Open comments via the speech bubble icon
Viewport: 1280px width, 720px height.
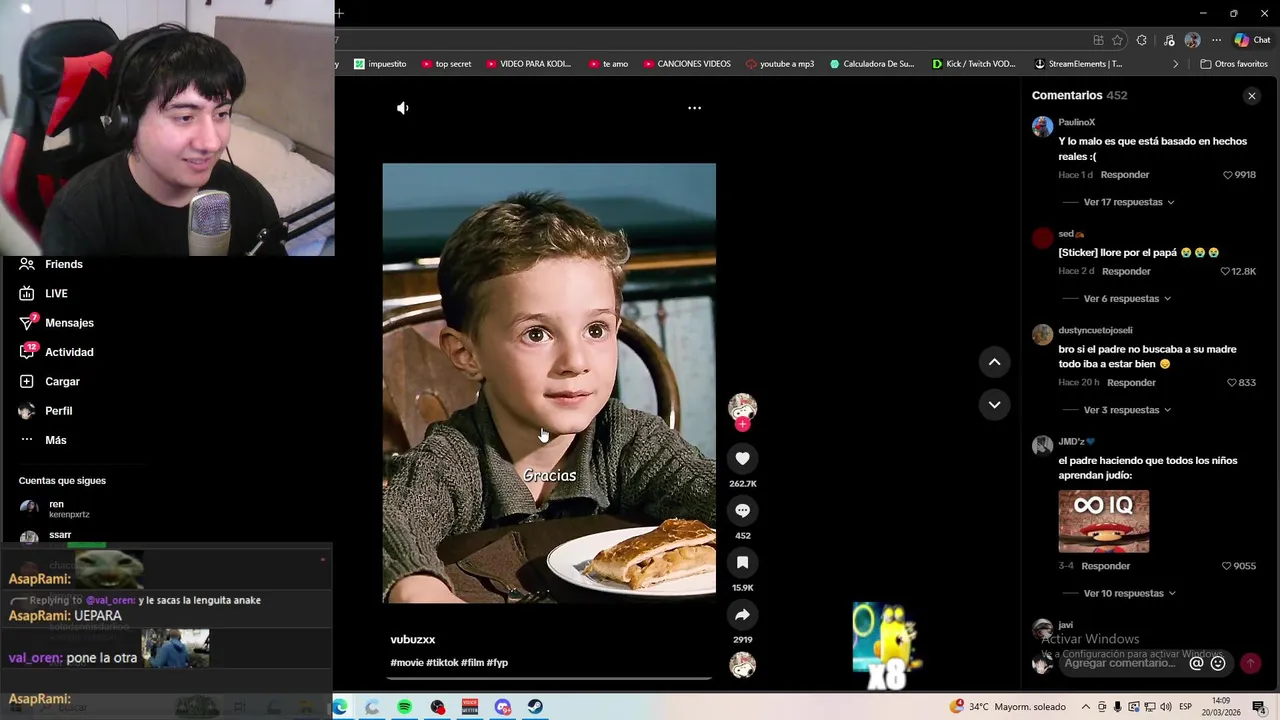(742, 511)
